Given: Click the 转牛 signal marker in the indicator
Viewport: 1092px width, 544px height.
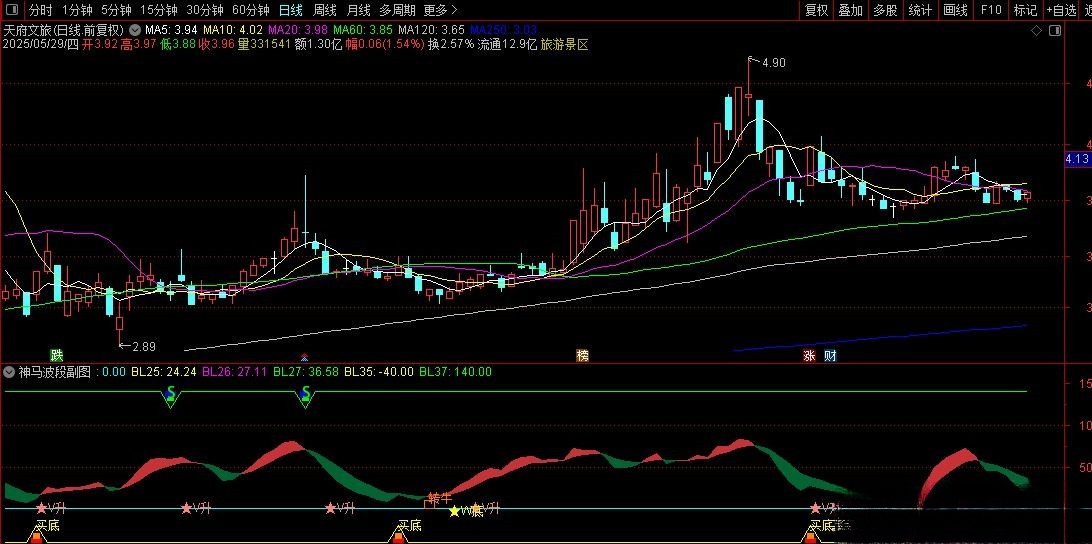Looking at the screenshot, I should click(440, 498).
